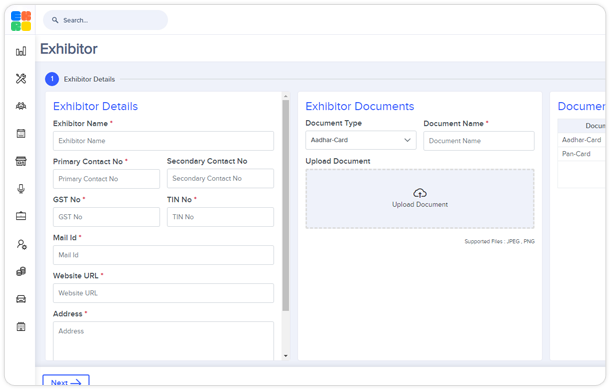This screenshot has height=390, width=610.
Task: Open the crossed tools sidebar icon
Action: (x=21, y=79)
